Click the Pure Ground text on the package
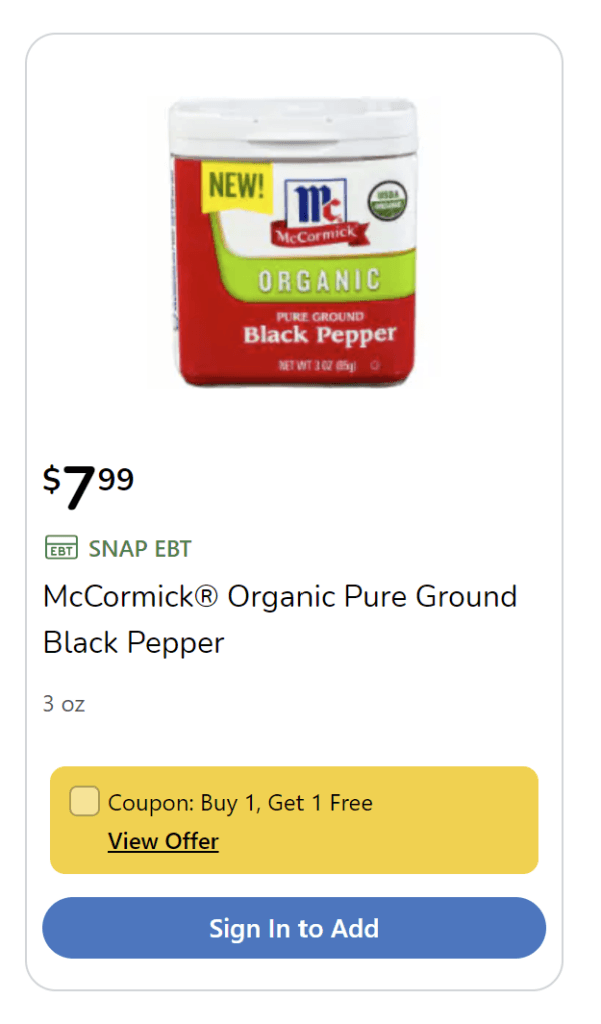 319,314
